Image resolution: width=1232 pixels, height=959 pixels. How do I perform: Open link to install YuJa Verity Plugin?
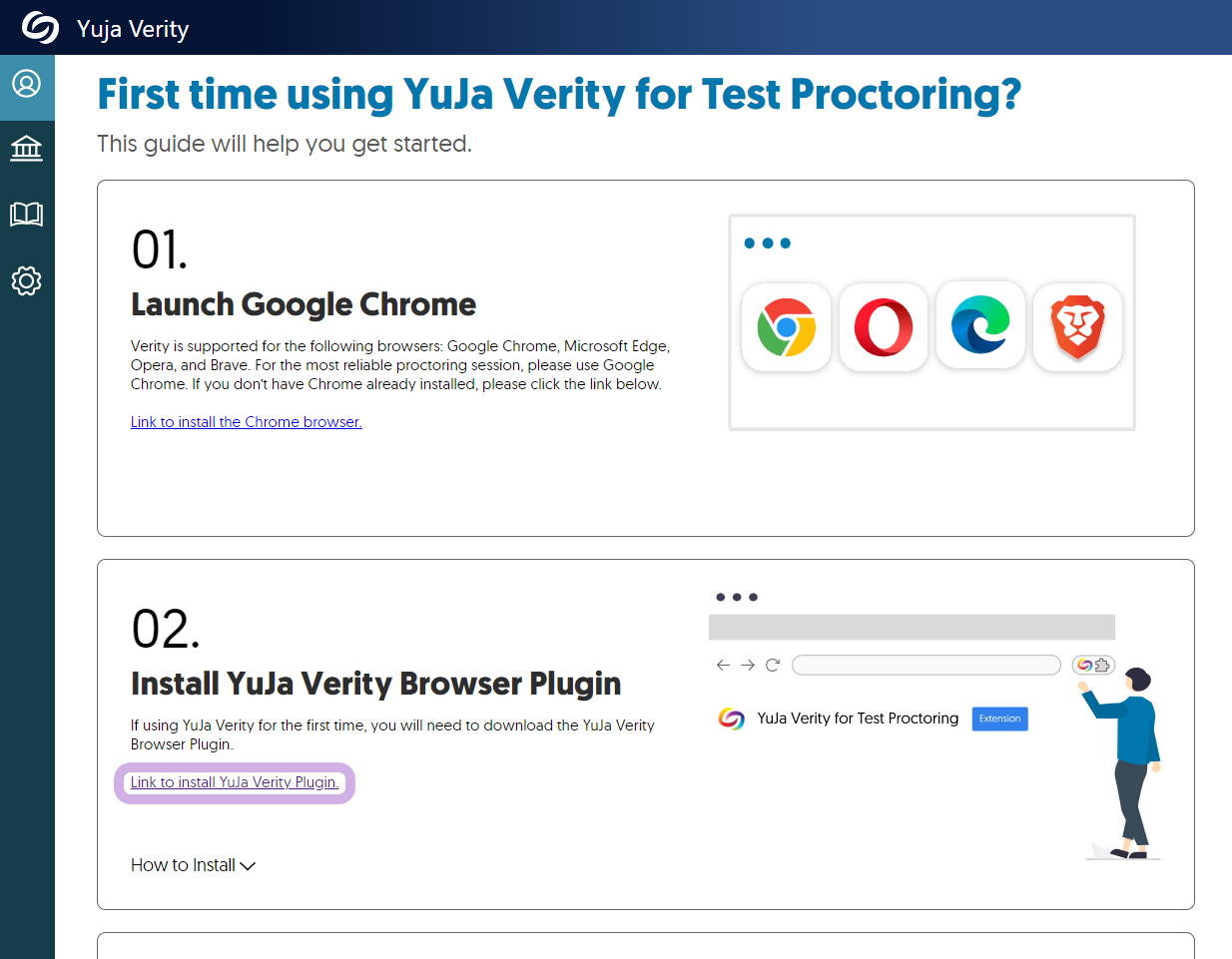[x=235, y=782]
